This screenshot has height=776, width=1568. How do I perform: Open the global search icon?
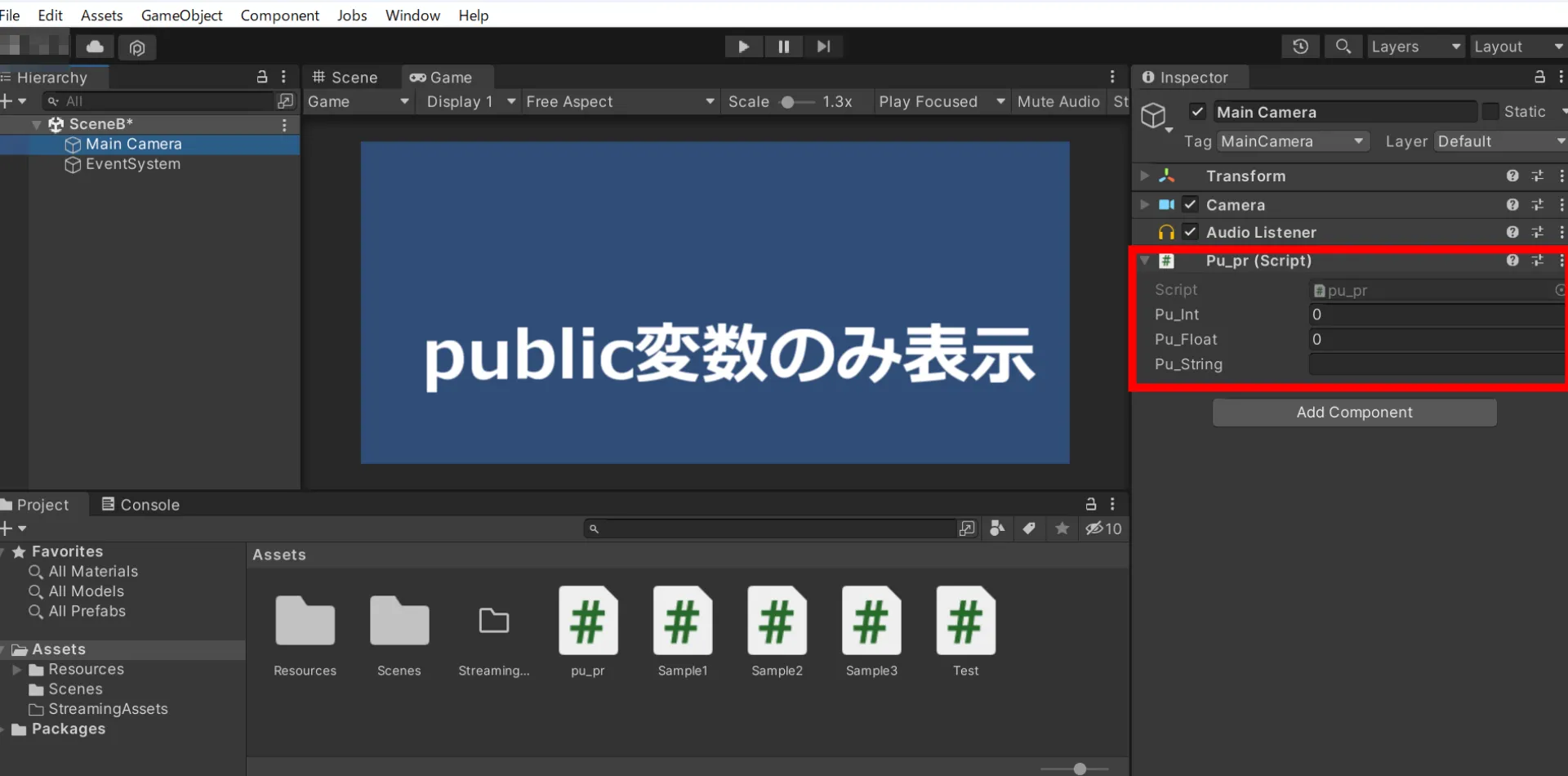click(x=1343, y=47)
